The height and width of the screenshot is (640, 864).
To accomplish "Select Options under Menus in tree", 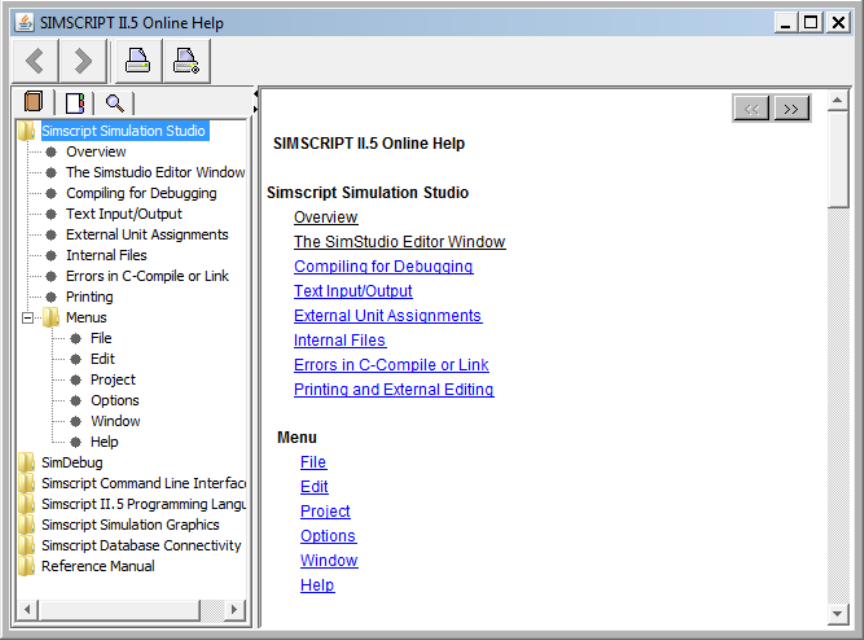I will tap(115, 400).
